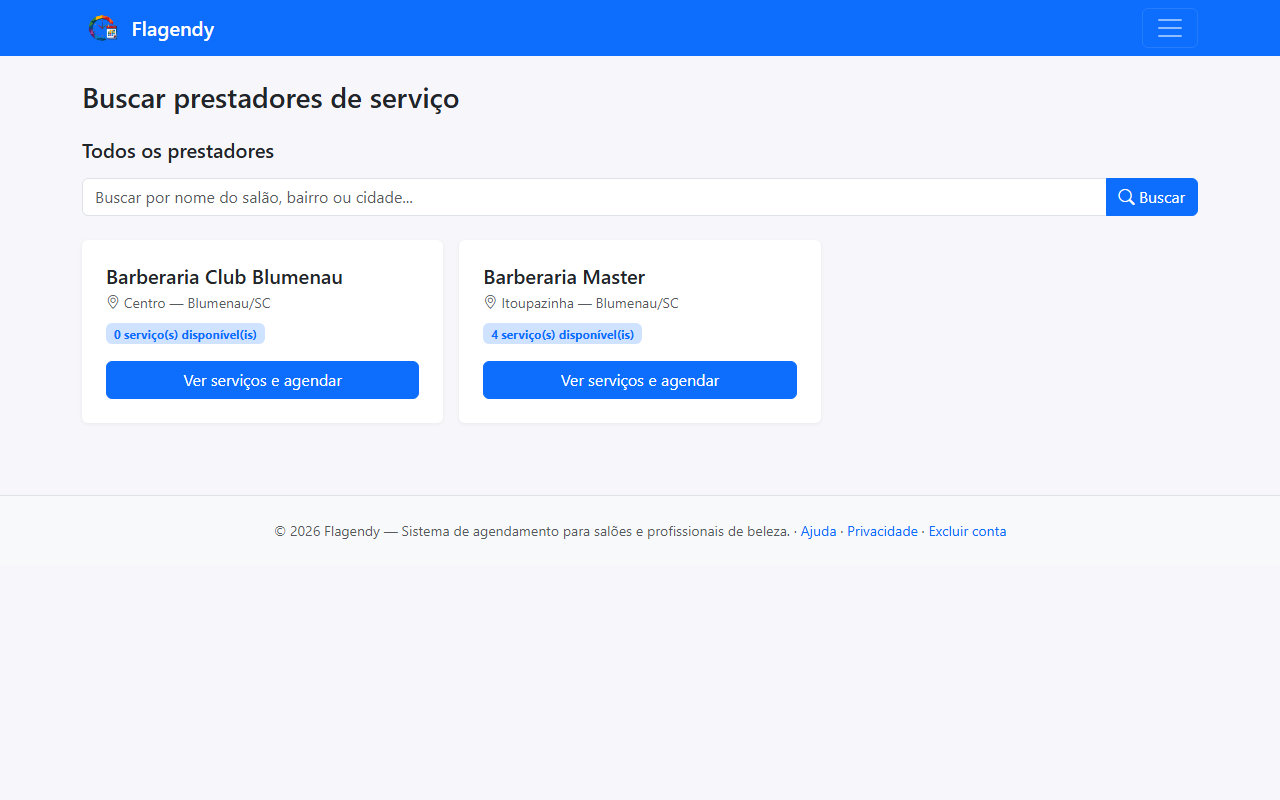
Task: Click the Flagendy brand name link
Action: point(173,29)
